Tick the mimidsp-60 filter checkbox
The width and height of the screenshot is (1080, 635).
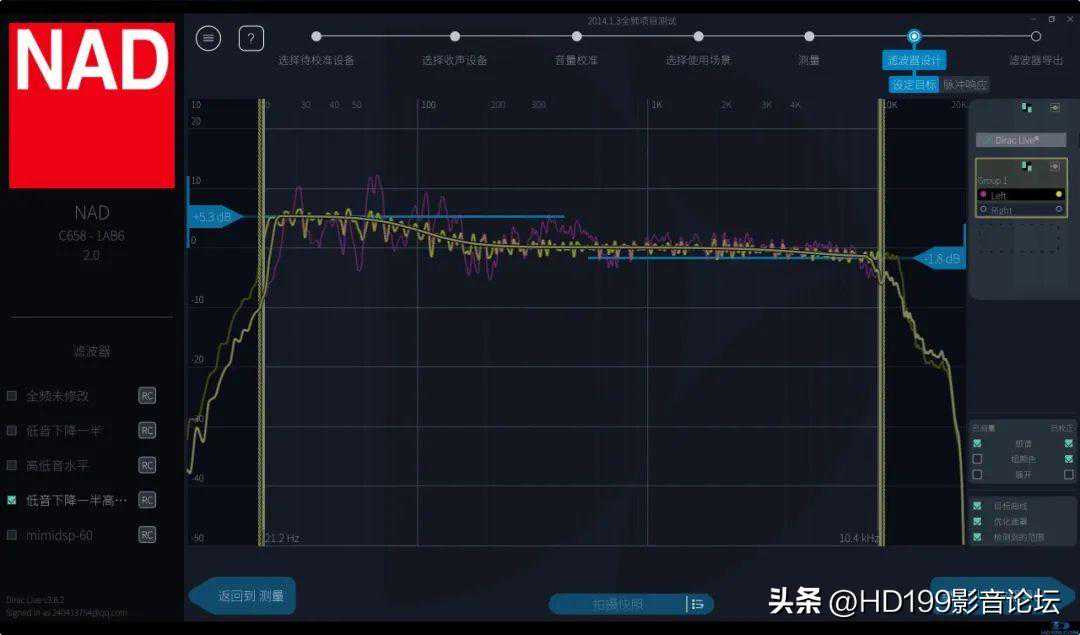click(12, 535)
